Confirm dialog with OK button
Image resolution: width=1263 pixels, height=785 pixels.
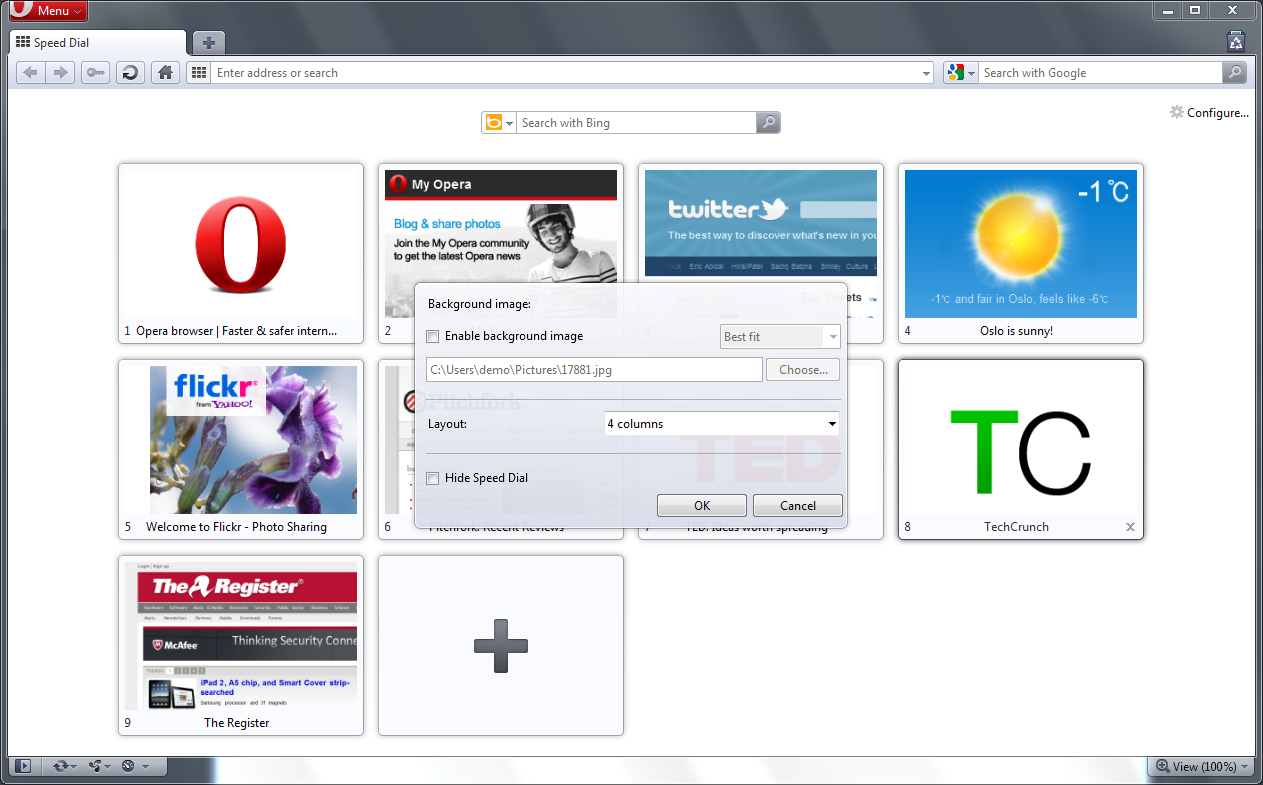[x=702, y=505]
